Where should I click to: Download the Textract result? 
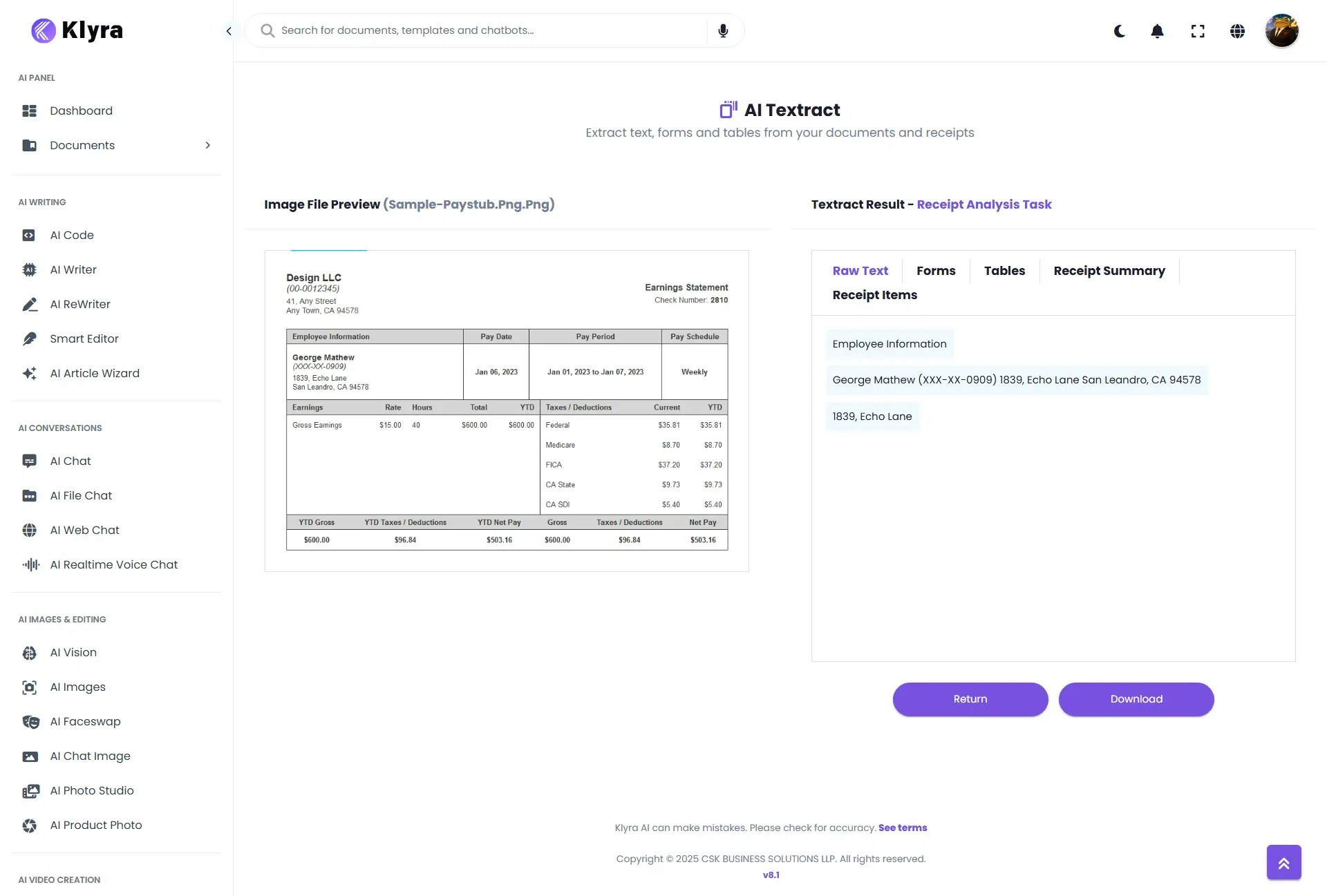[x=1136, y=698]
